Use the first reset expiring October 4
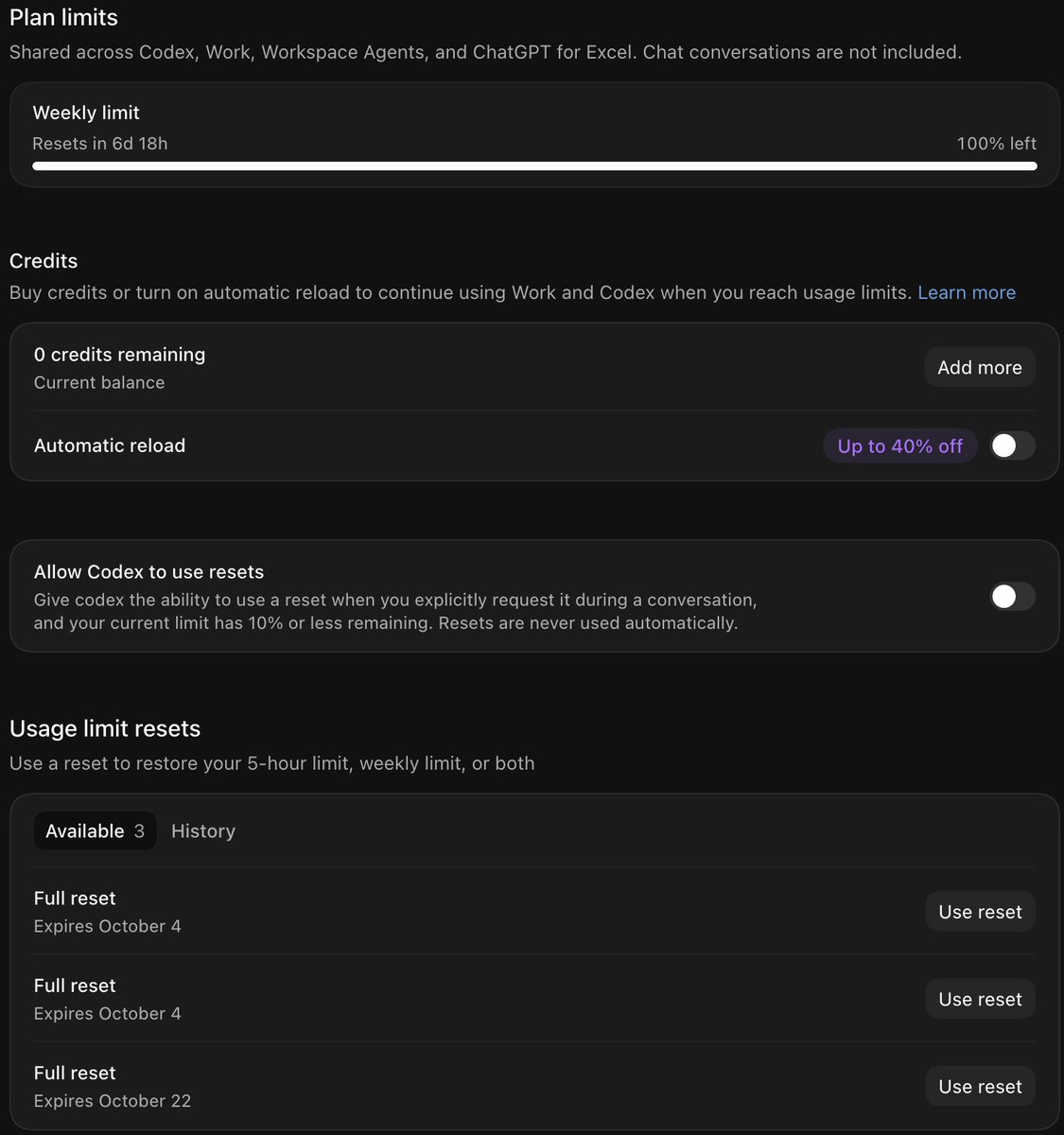Viewport: 1064px width, 1135px height. (x=980, y=912)
